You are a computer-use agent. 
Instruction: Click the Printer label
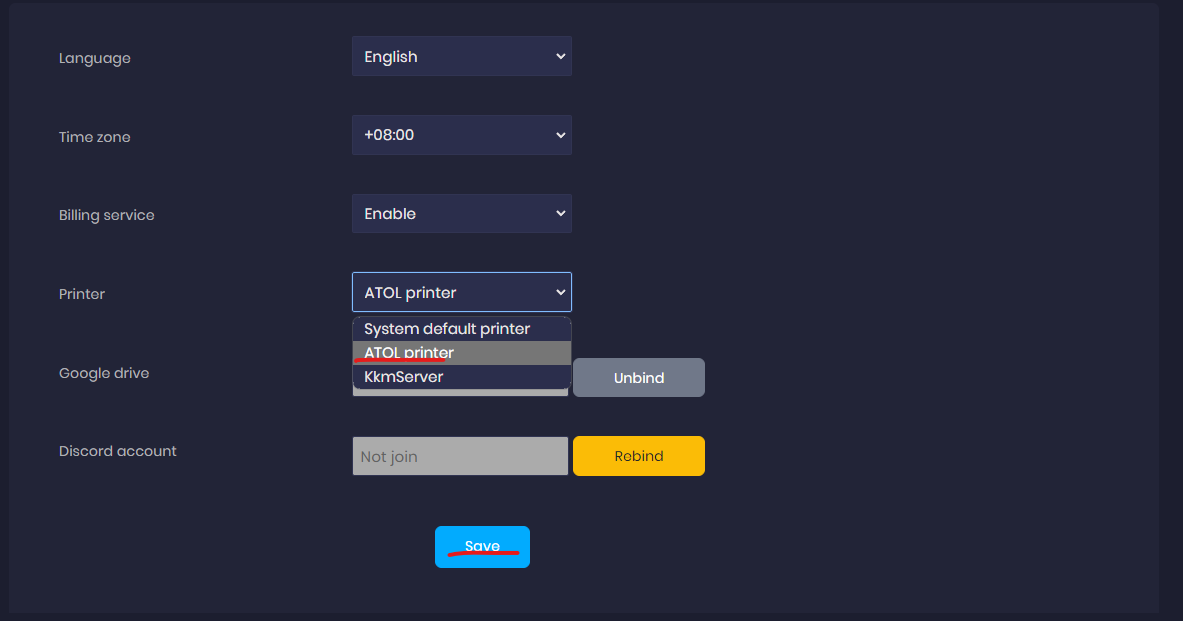point(82,294)
